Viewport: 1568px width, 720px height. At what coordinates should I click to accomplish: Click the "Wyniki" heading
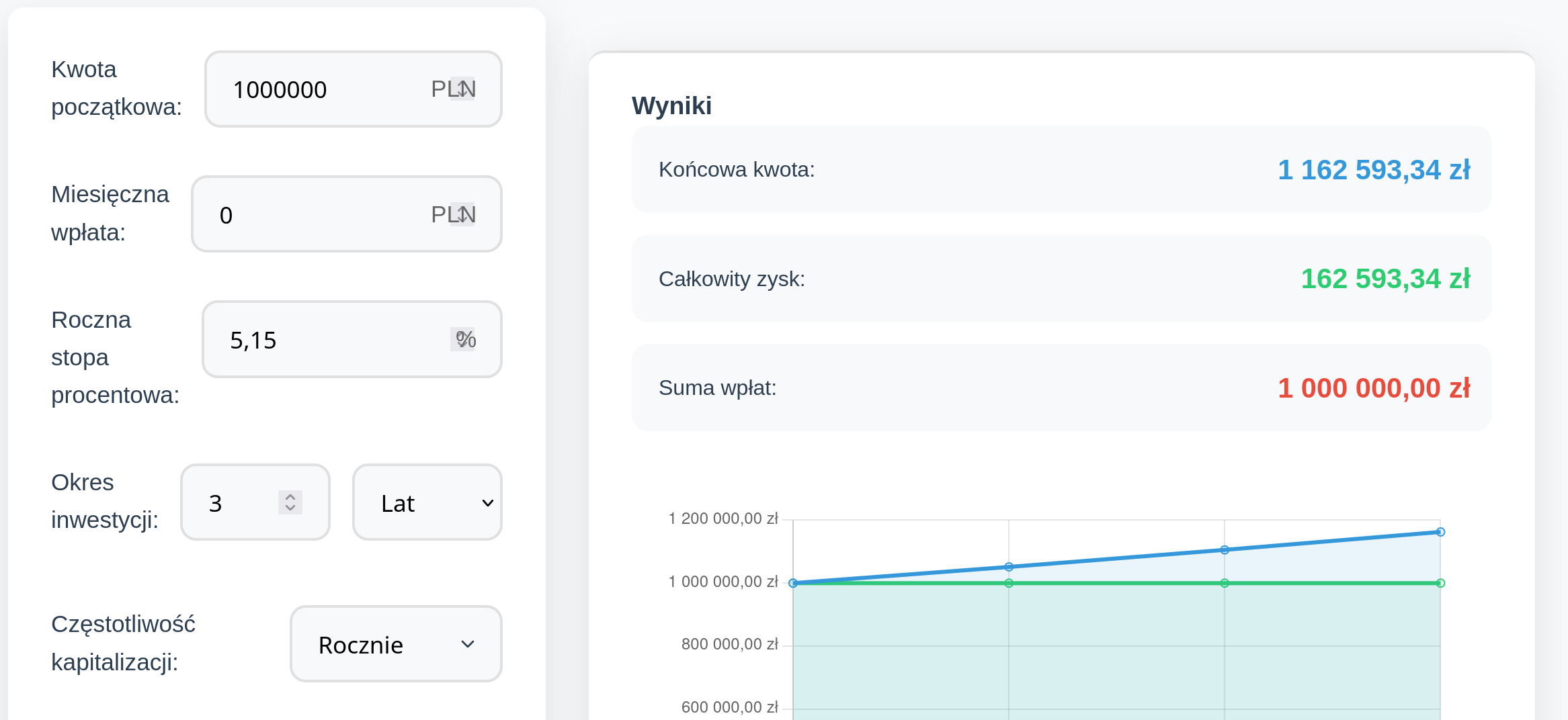pyautogui.click(x=671, y=105)
